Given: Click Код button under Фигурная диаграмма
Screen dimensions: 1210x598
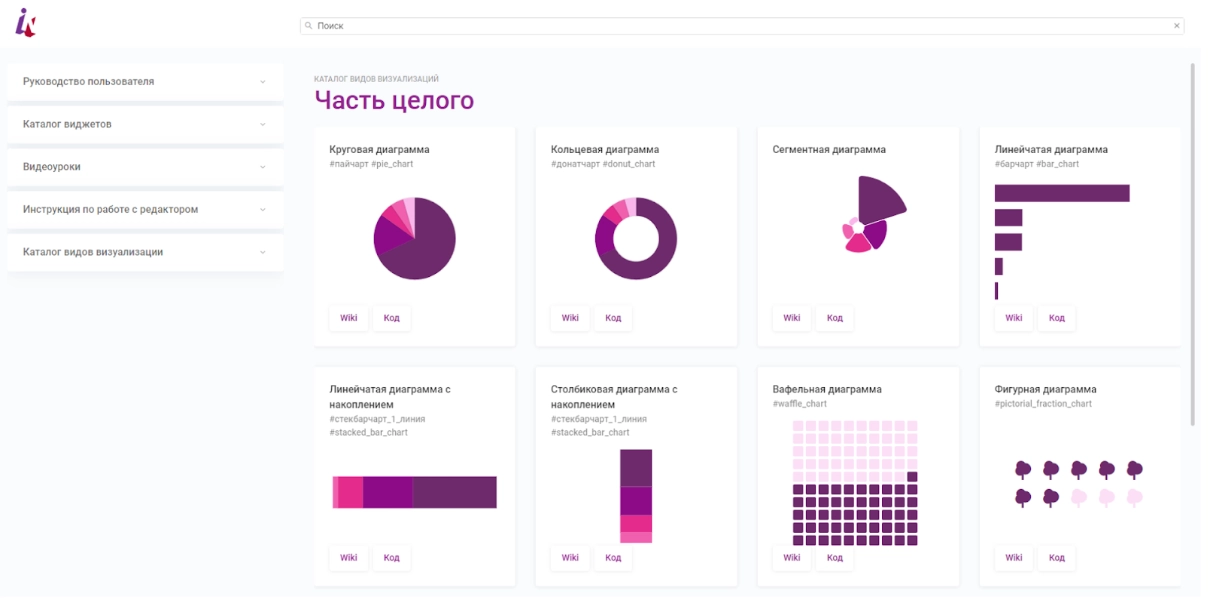Looking at the screenshot, I should [x=1056, y=558].
